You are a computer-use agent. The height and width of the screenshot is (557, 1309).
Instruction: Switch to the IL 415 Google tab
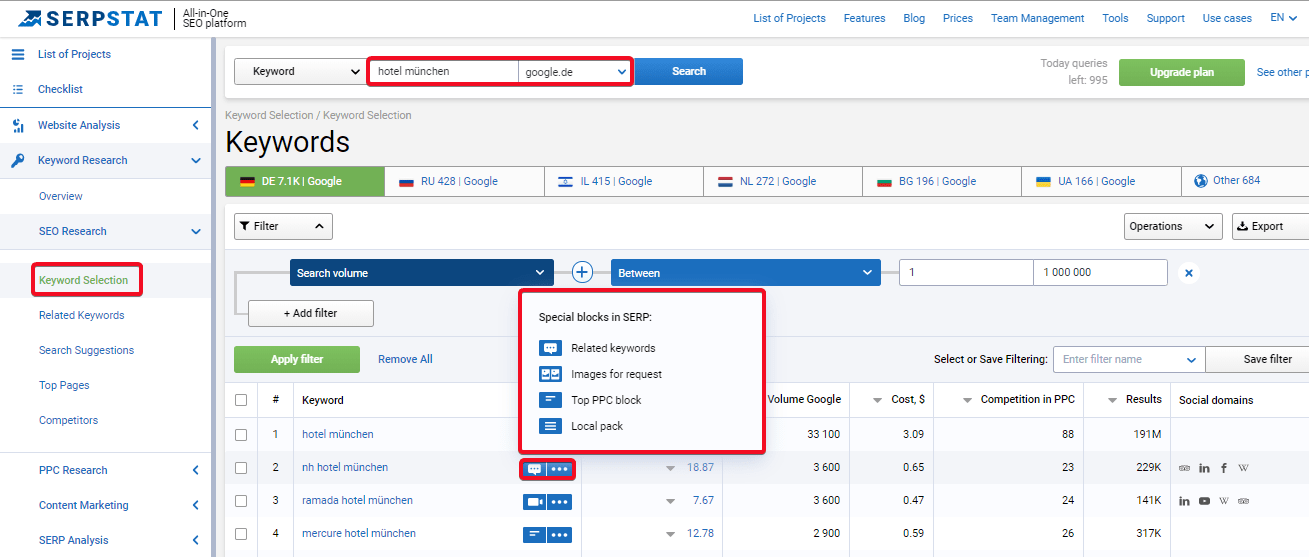click(x=623, y=181)
